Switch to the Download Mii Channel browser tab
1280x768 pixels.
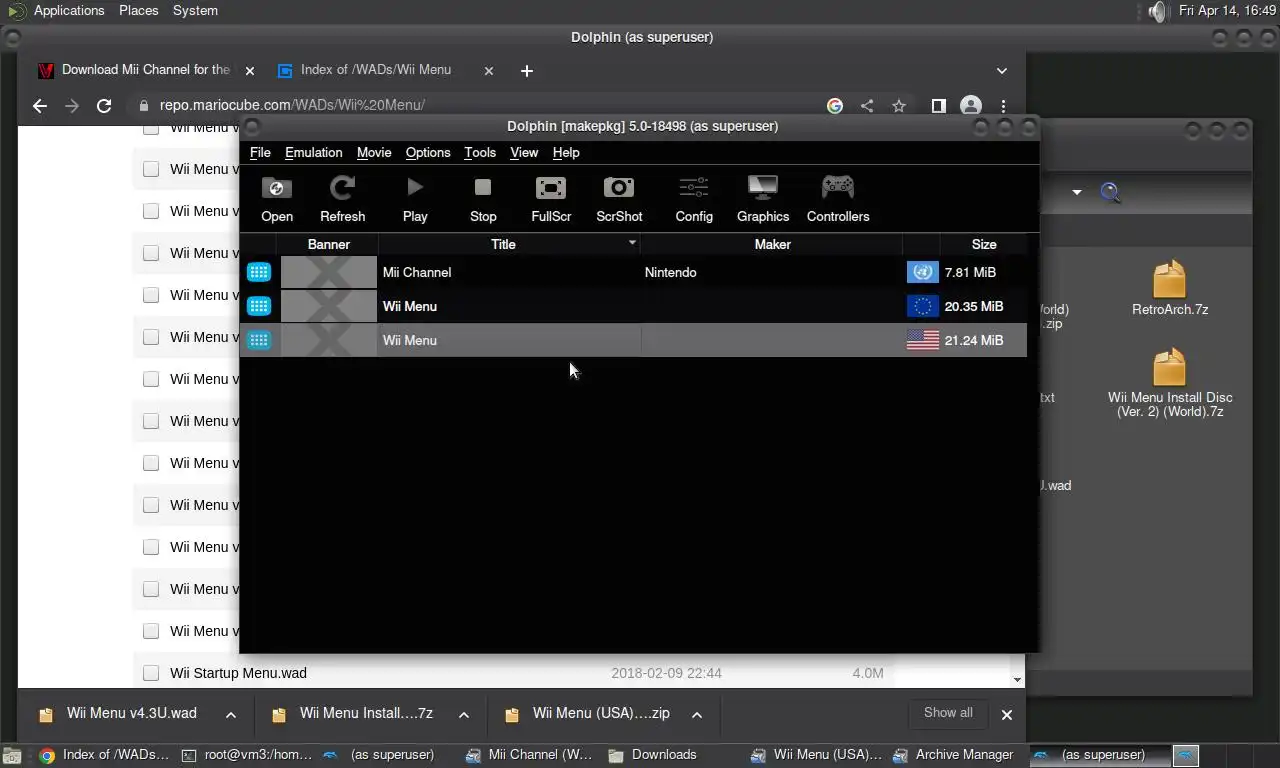coord(146,70)
